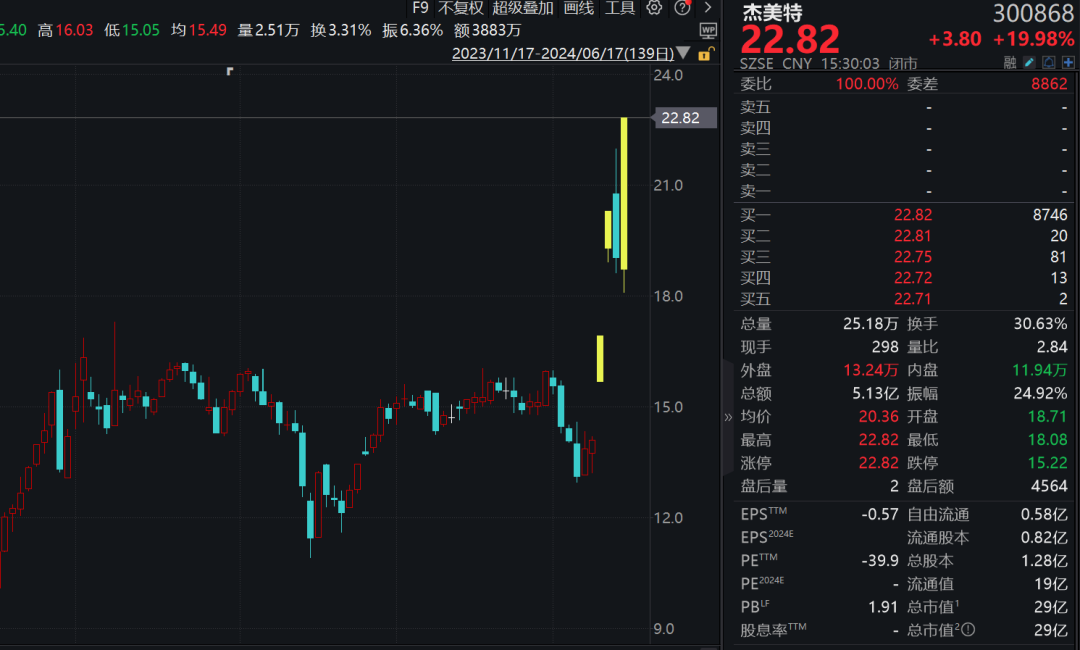Show more toolbar items via right arrow

point(707,8)
